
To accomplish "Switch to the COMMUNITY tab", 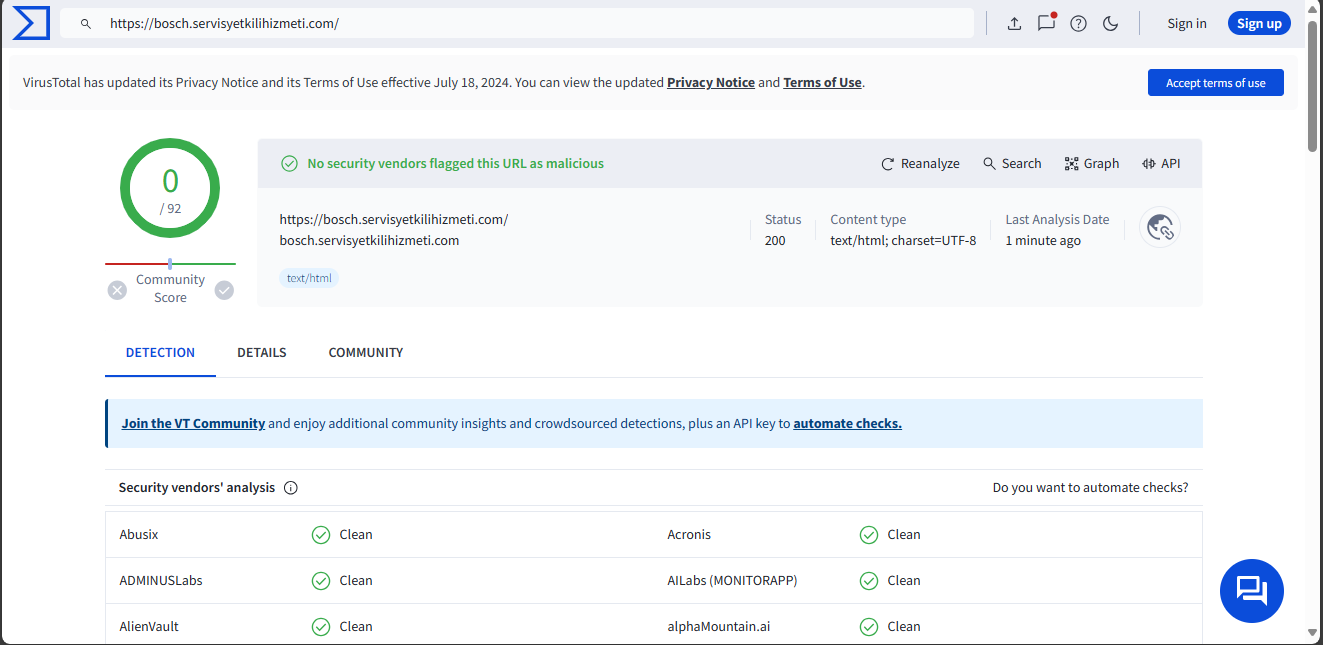I will [366, 353].
